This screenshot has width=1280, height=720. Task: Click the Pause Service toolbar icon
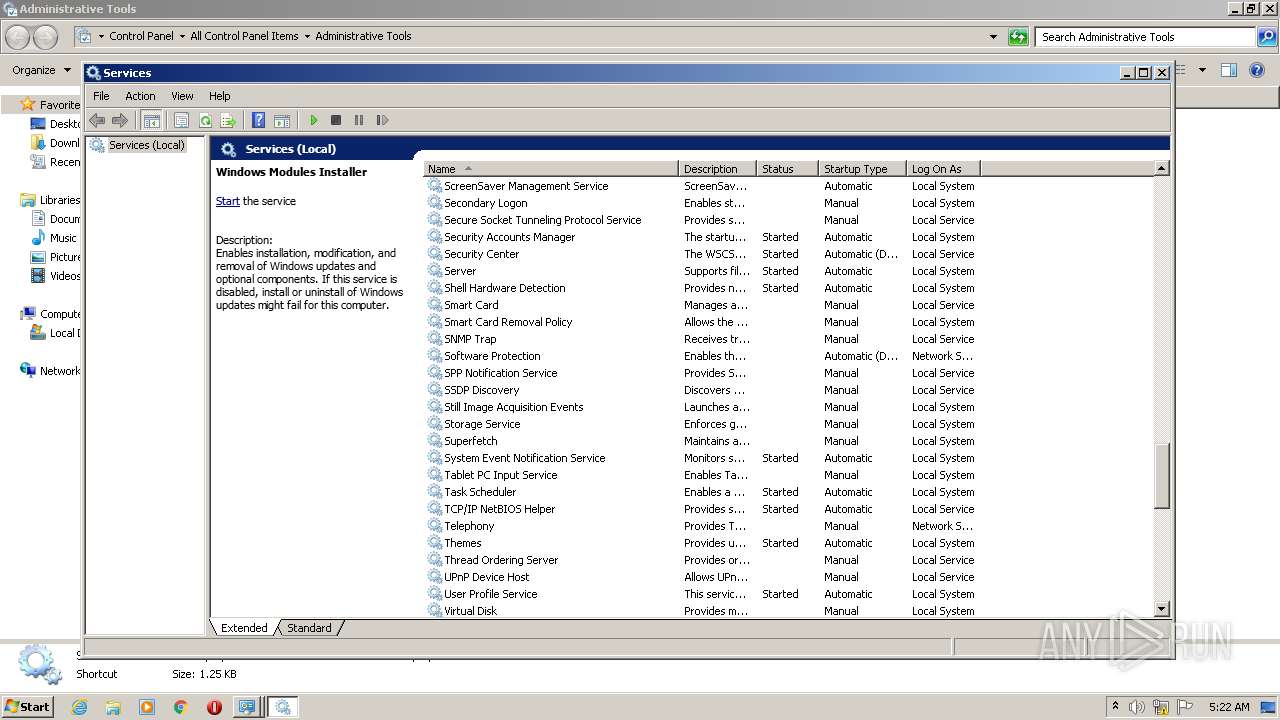point(359,120)
